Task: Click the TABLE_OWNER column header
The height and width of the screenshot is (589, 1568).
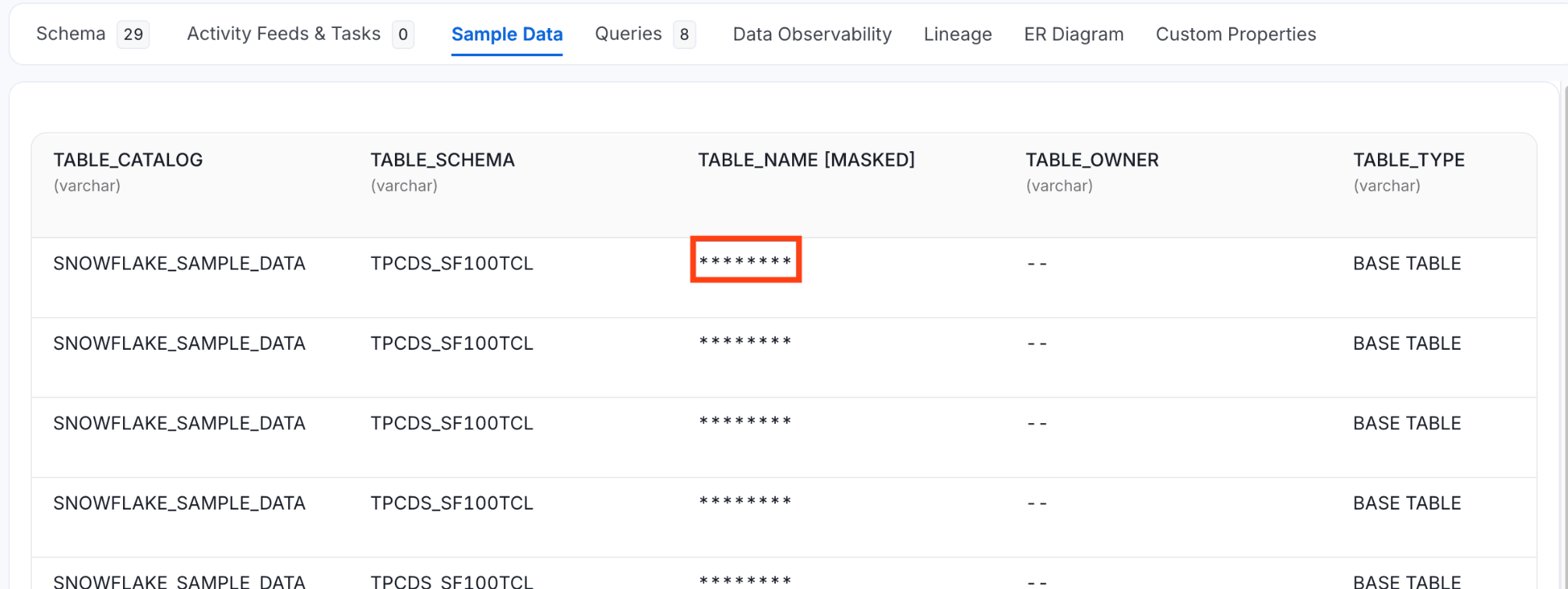Action: (x=1092, y=160)
